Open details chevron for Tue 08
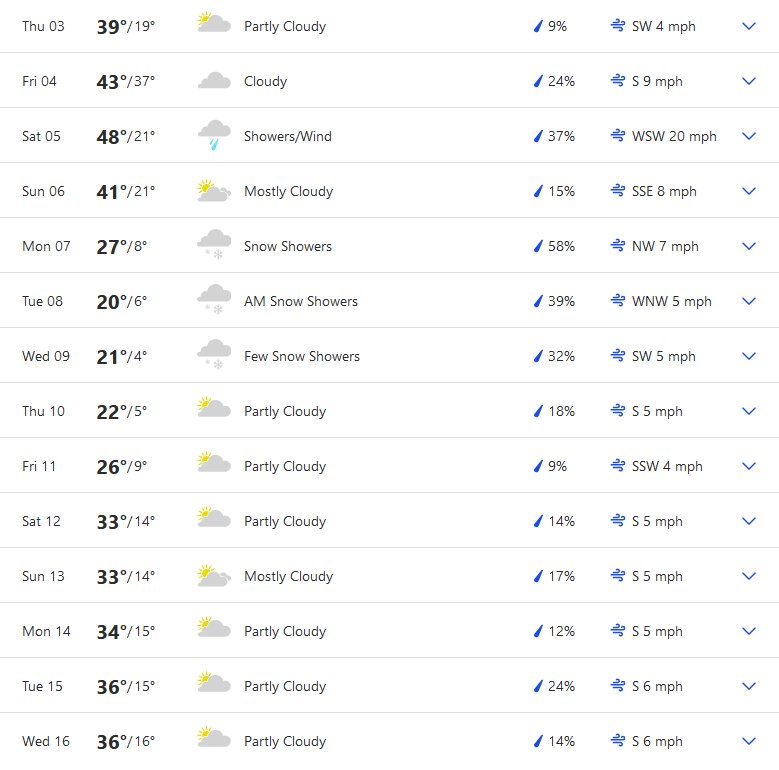Screen dimensions: 779x770 (749, 301)
